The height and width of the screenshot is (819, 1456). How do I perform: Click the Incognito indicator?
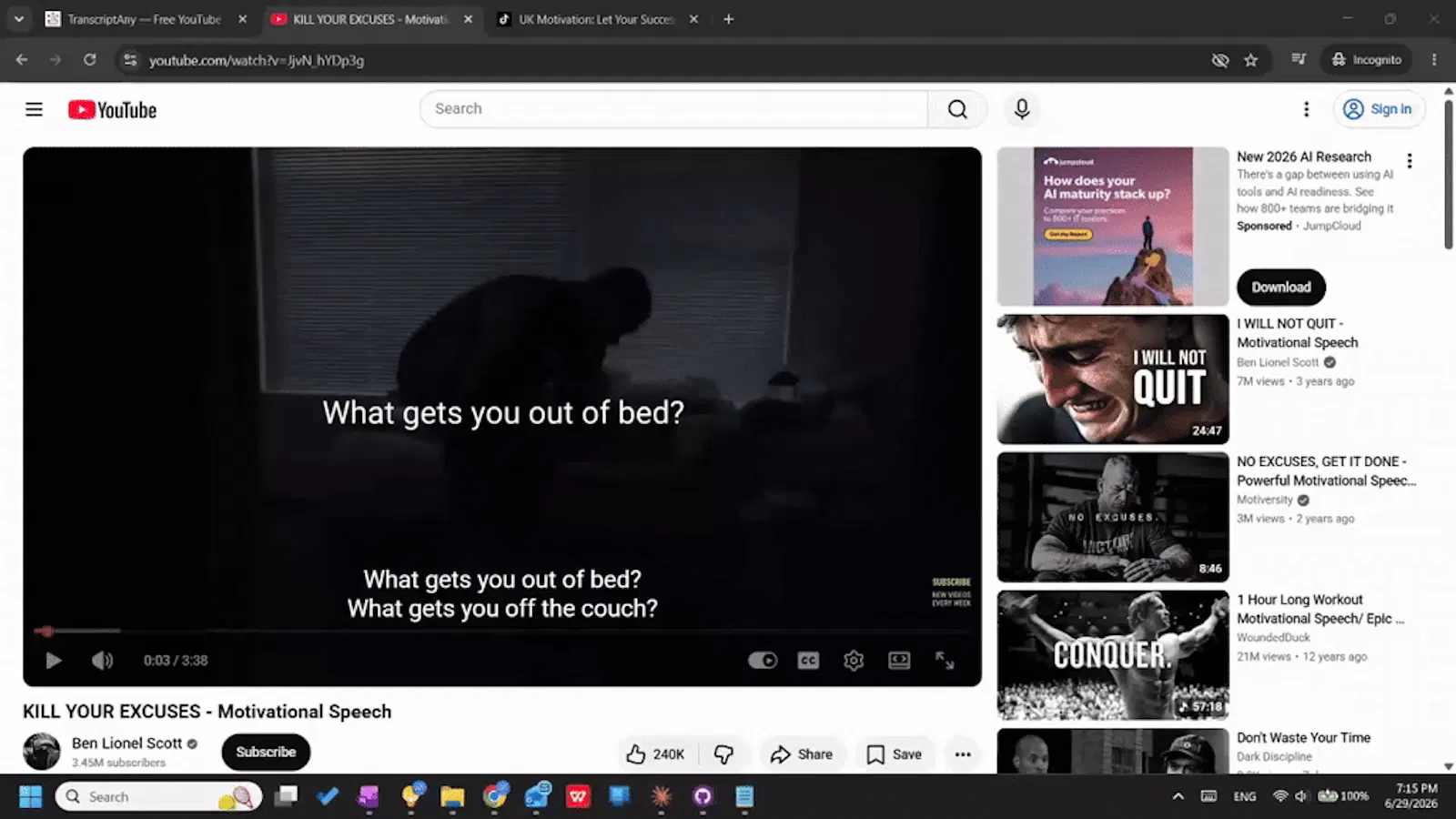point(1366,60)
